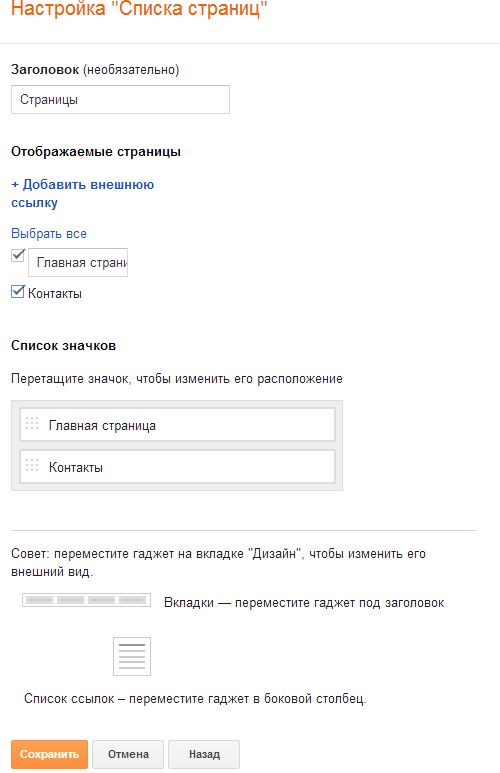The width and height of the screenshot is (500, 773).
Task: Uncheck the Контакты checkbox
Action: (x=18, y=291)
